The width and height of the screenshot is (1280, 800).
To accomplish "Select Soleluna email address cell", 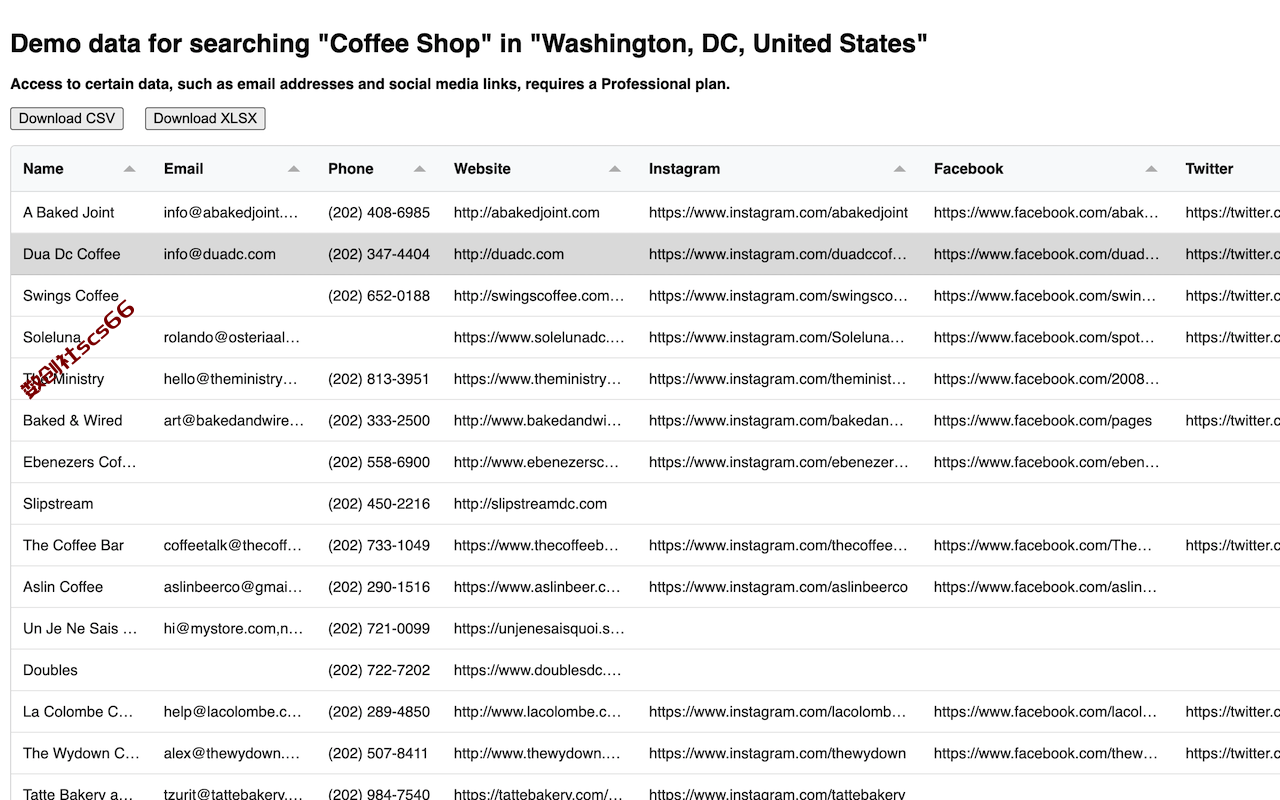I will click(232, 338).
